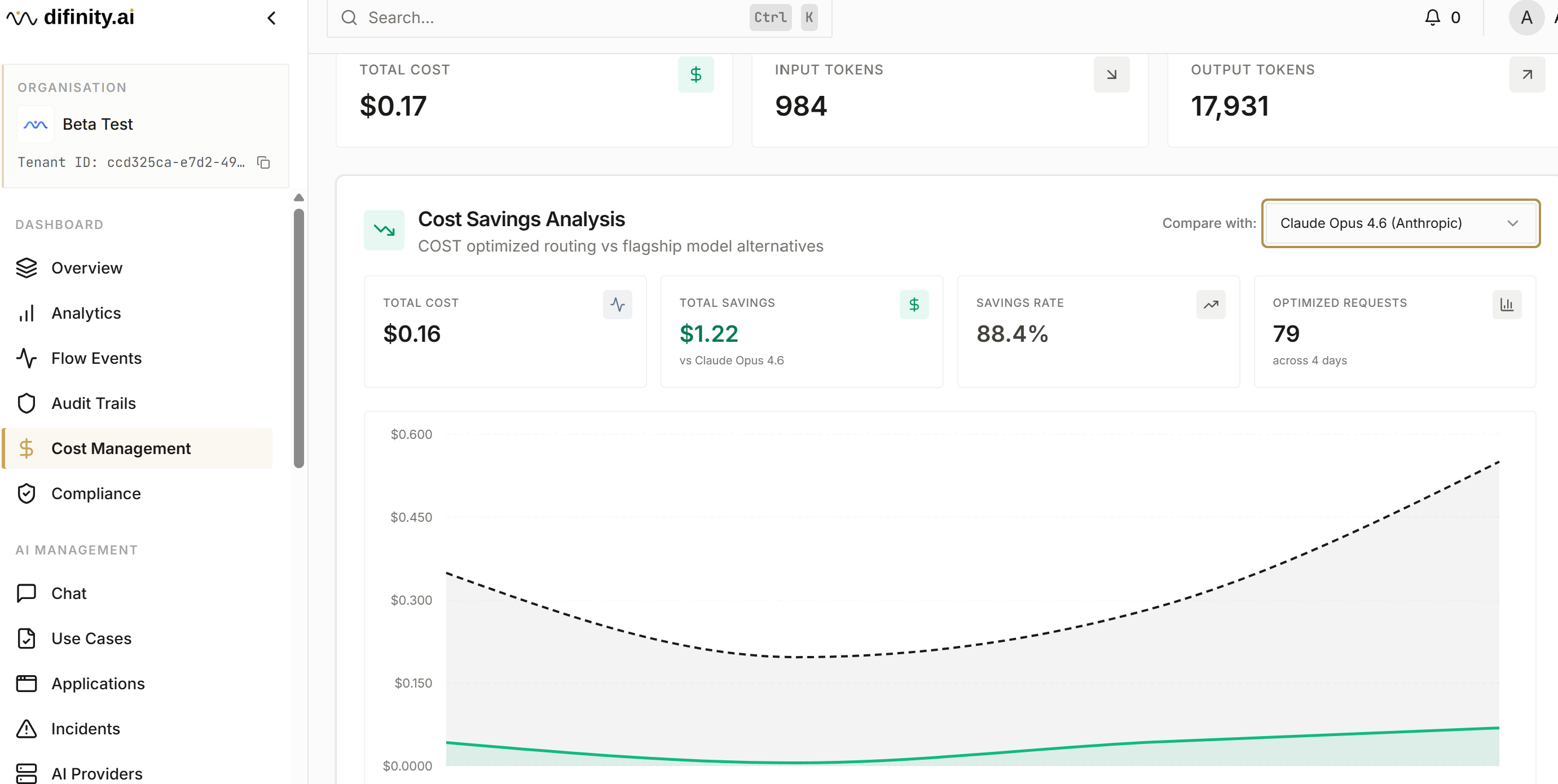Open notifications bell icon

[x=1432, y=17]
